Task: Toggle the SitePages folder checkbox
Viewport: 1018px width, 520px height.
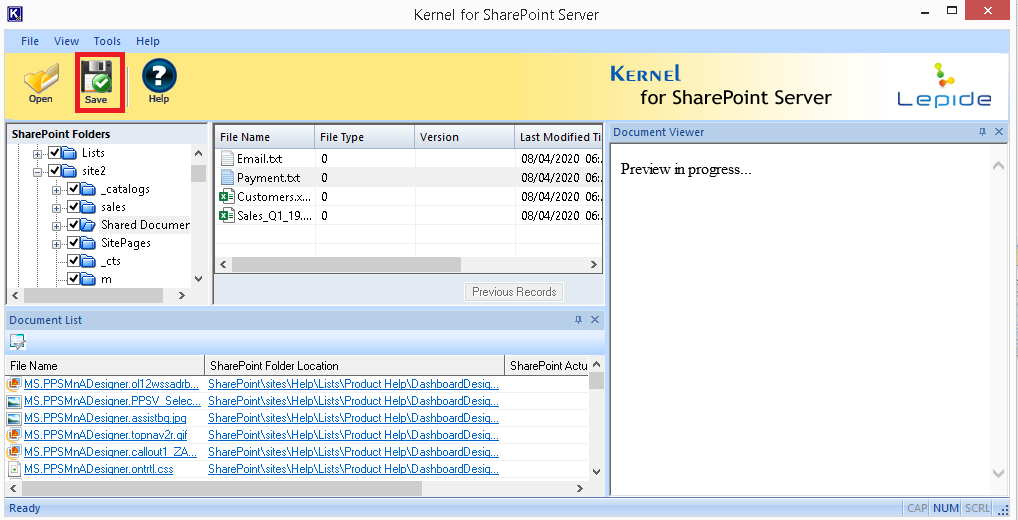Action: click(x=73, y=243)
